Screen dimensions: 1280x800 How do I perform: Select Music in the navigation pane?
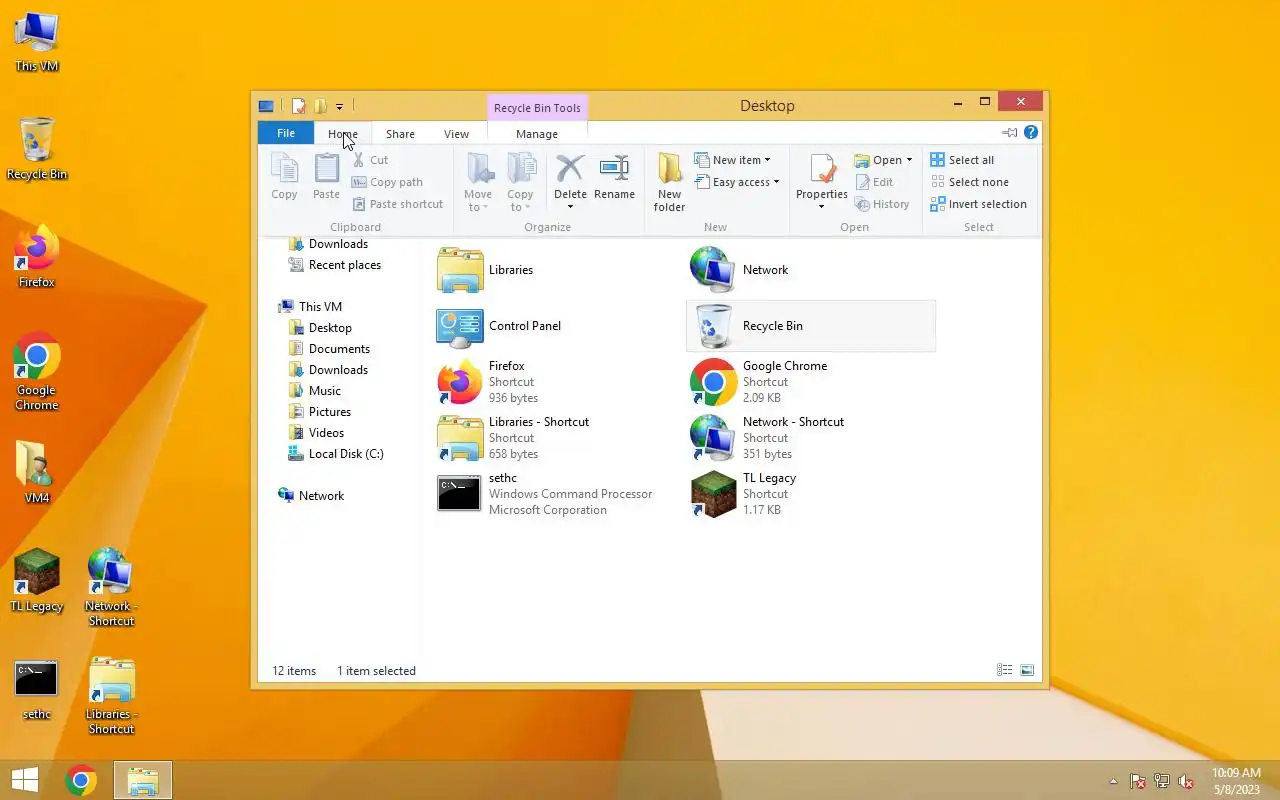(x=315, y=391)
